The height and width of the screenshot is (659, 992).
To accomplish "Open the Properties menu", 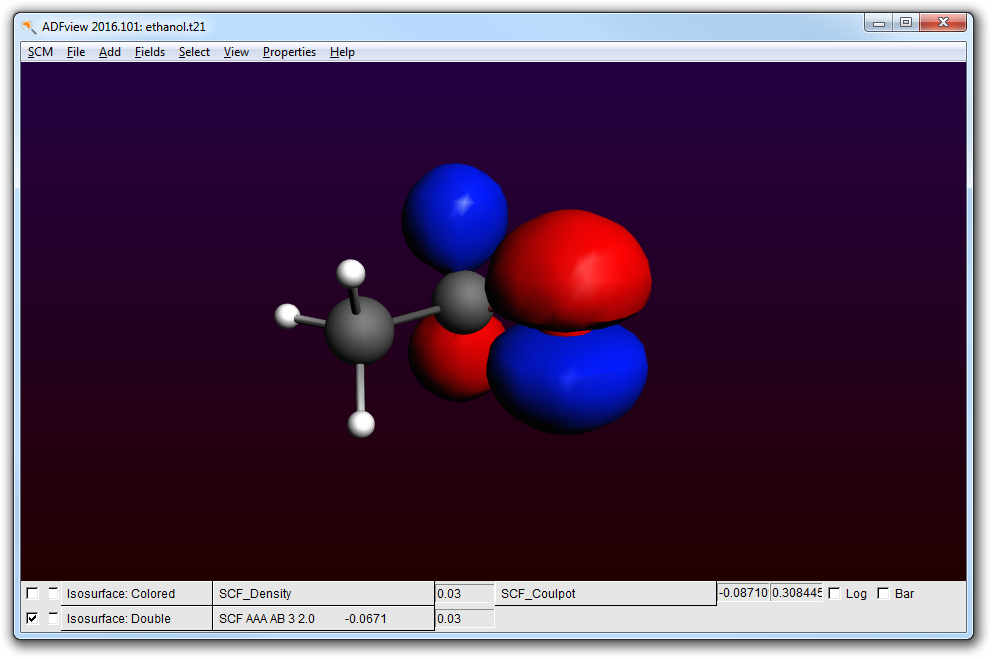I will coord(289,52).
